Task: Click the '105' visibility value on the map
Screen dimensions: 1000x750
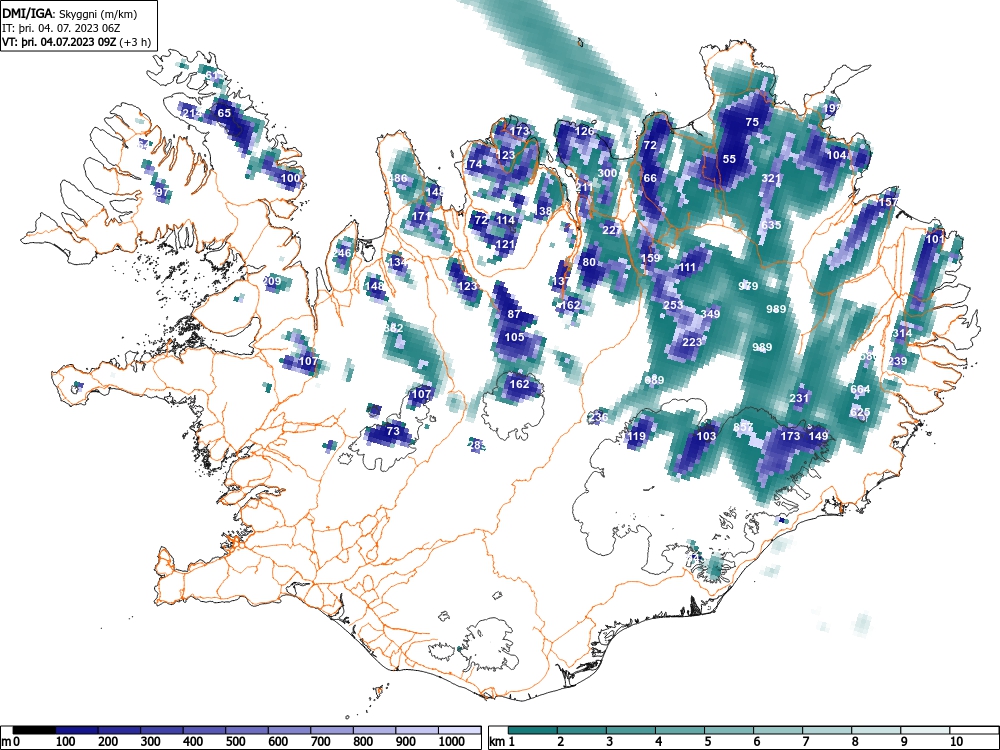Action: pos(514,337)
